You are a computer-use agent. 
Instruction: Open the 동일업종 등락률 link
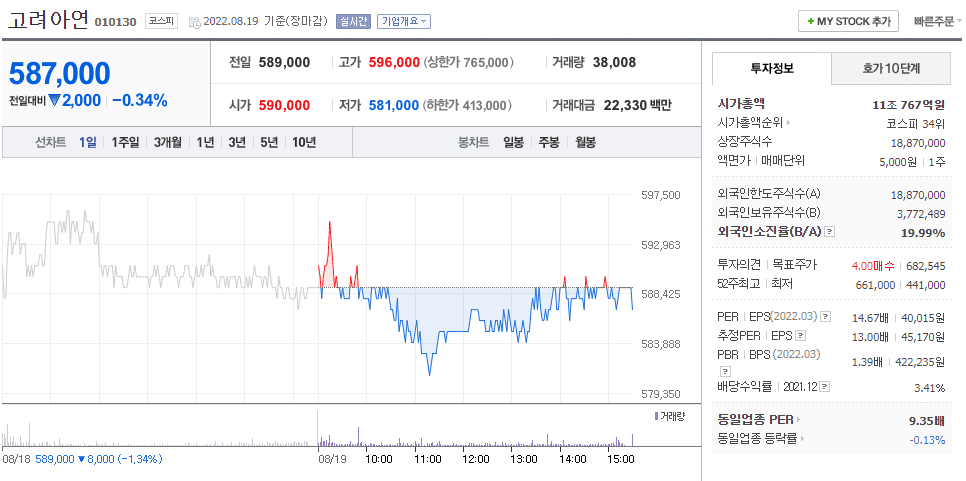758,439
